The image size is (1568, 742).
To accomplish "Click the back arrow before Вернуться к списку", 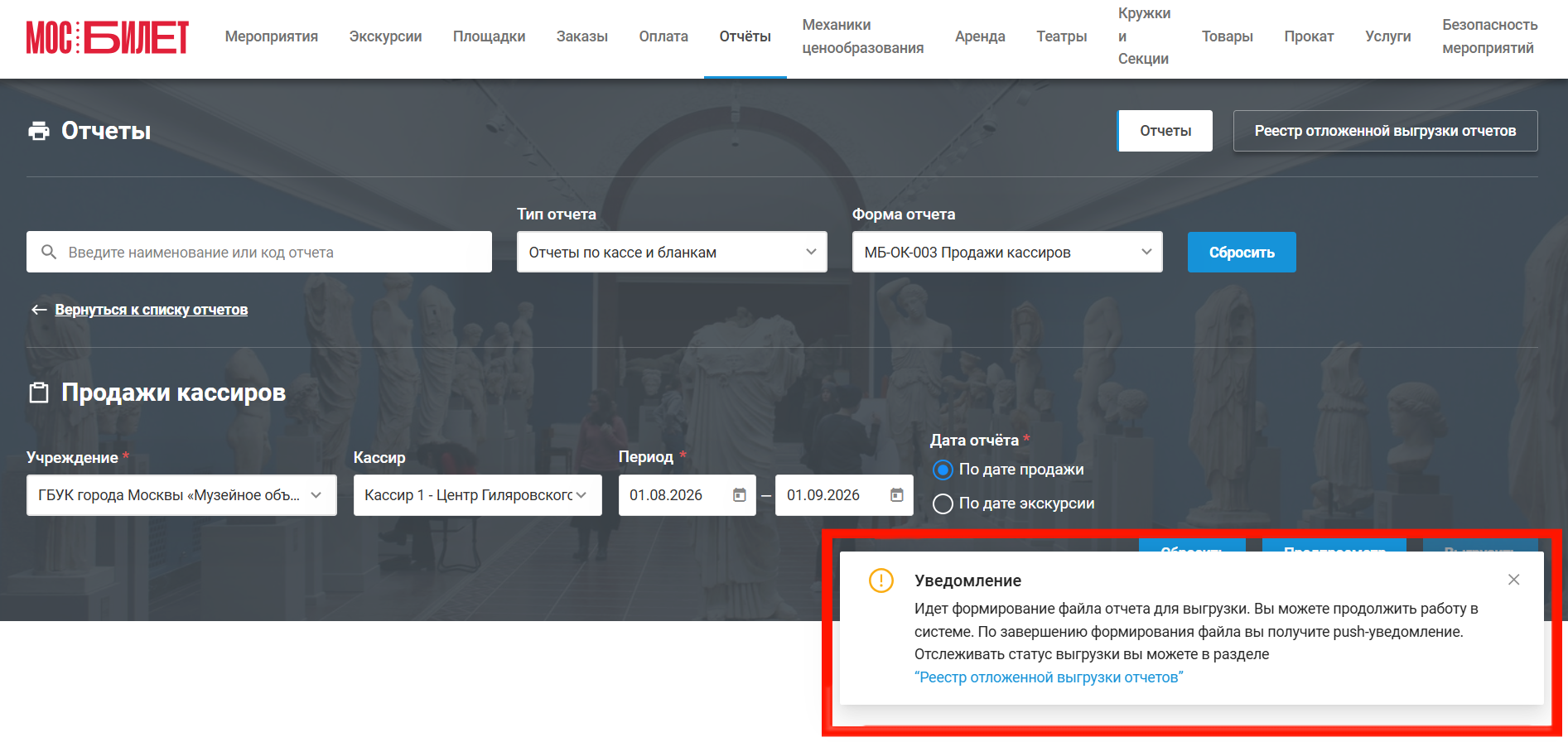I will point(39,310).
